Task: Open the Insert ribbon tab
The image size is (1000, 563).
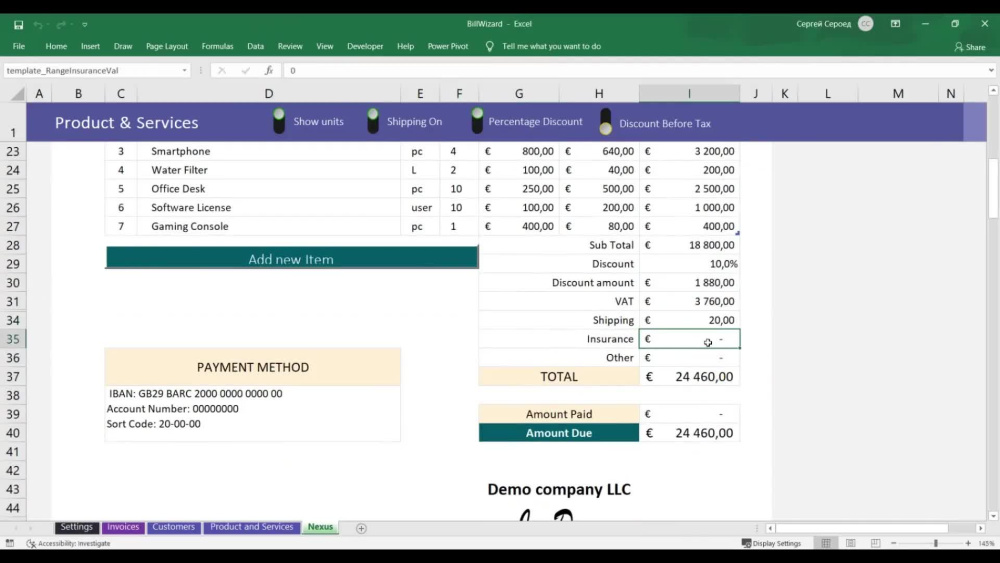Action: coord(90,46)
